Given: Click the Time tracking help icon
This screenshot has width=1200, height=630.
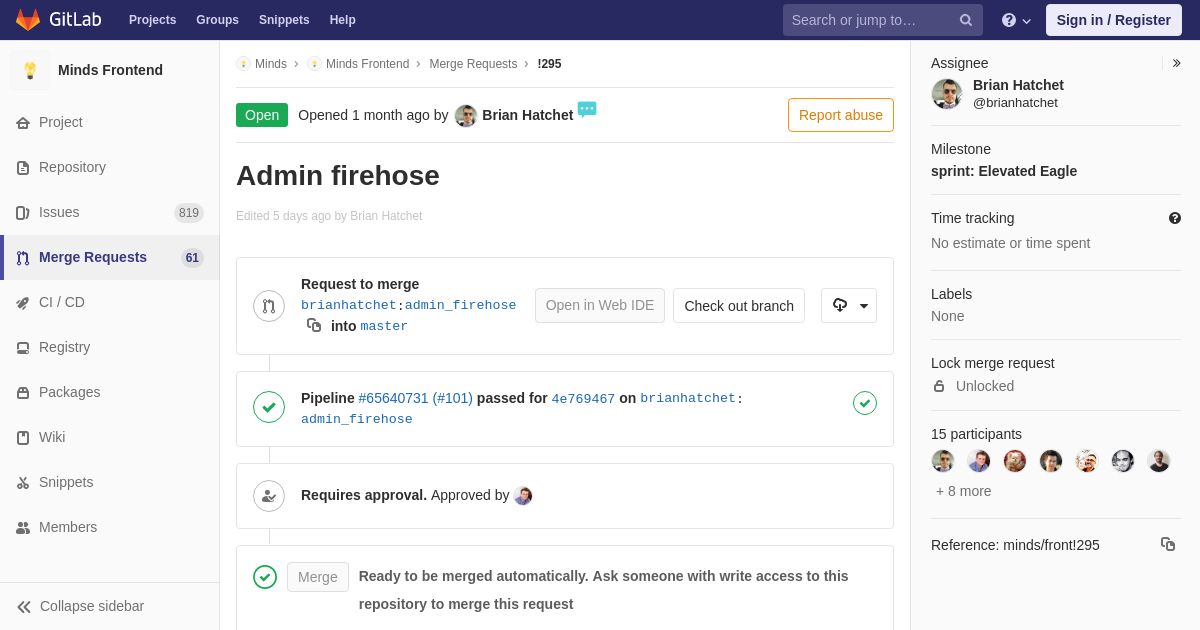Looking at the screenshot, I should 1174,218.
